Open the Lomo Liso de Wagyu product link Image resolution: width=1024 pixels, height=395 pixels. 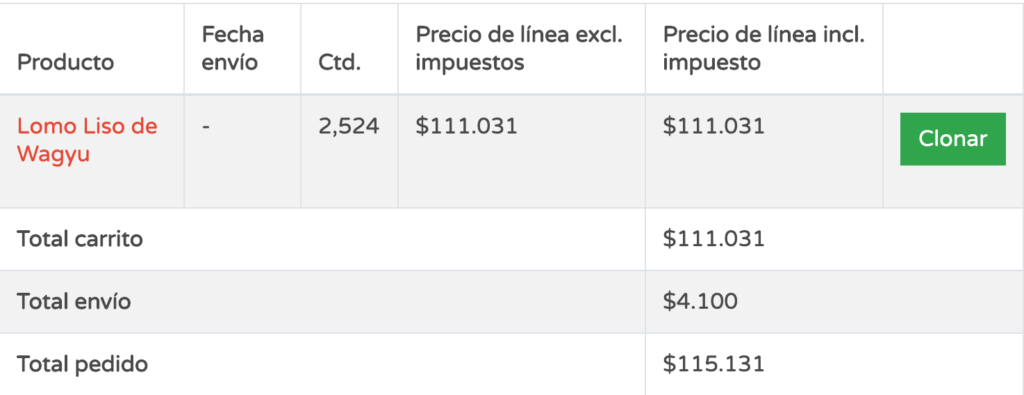click(x=87, y=140)
